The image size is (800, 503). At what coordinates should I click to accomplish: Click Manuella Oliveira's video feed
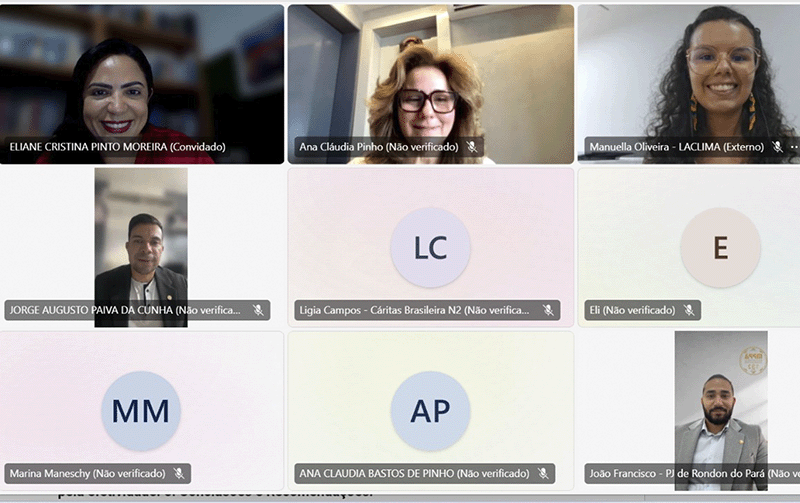click(689, 84)
